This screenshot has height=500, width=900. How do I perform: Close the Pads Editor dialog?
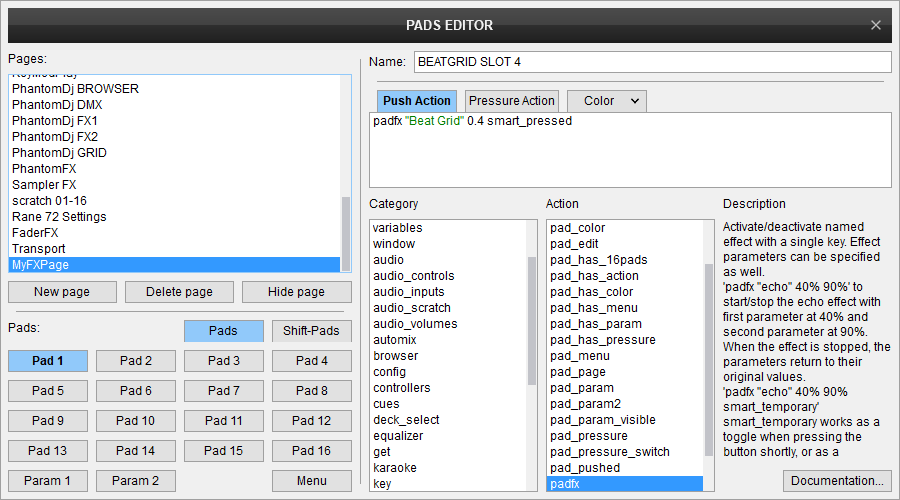point(876,25)
